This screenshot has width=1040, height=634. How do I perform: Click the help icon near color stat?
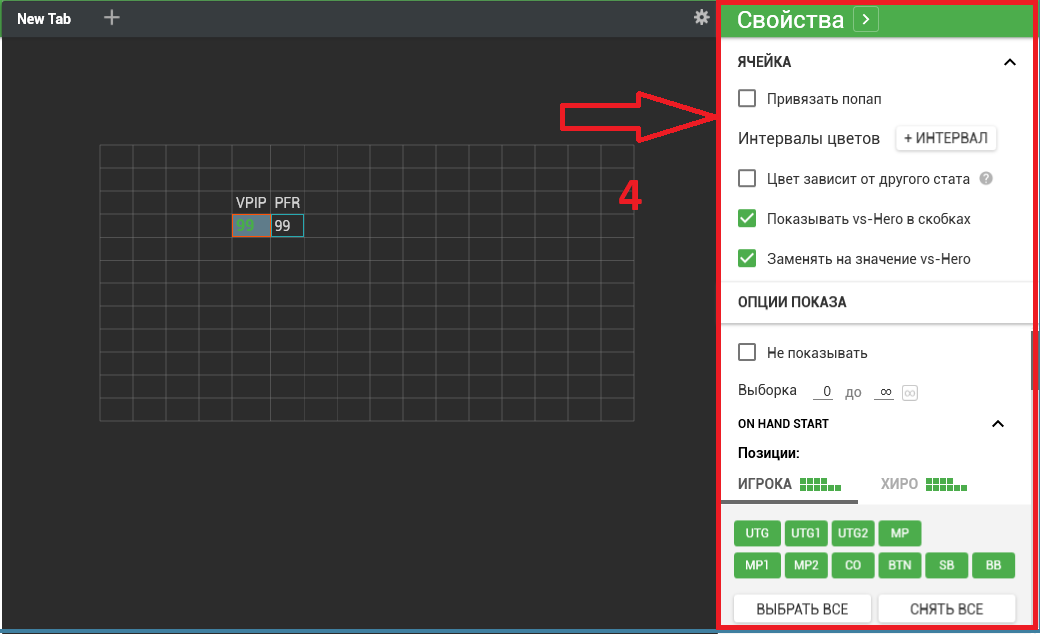986,179
